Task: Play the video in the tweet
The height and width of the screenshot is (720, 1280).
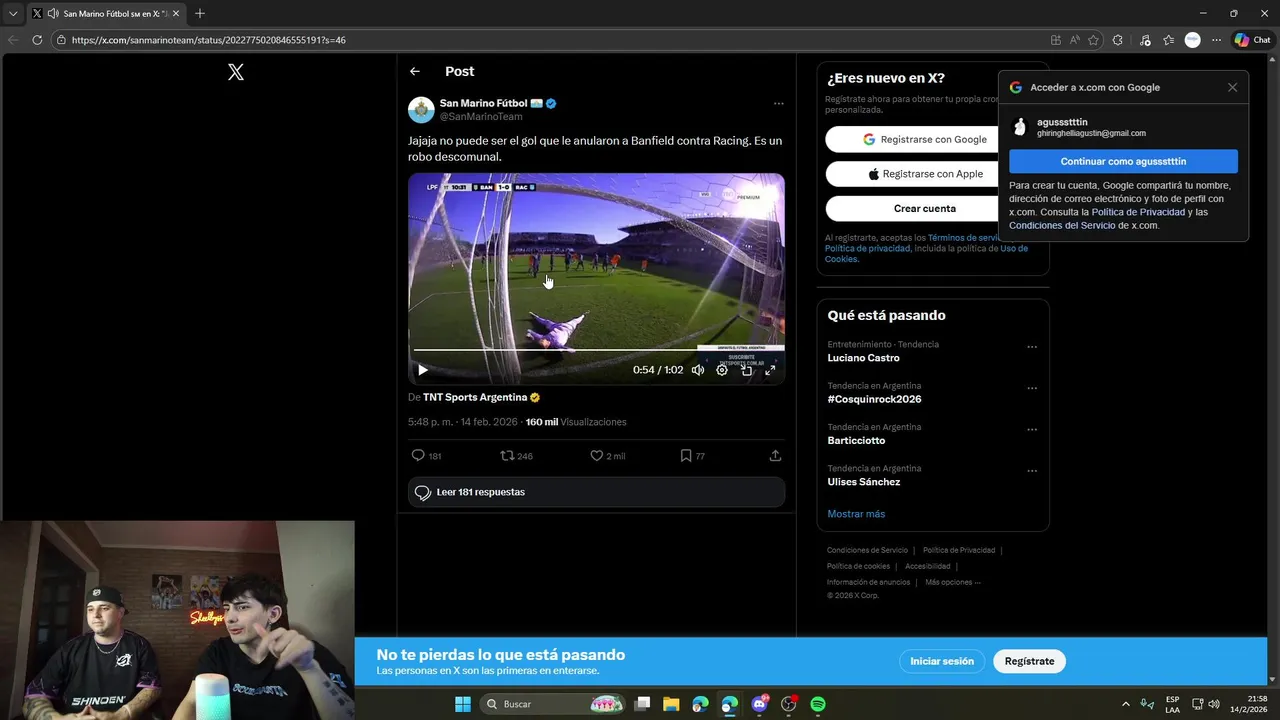Action: pyautogui.click(x=422, y=370)
